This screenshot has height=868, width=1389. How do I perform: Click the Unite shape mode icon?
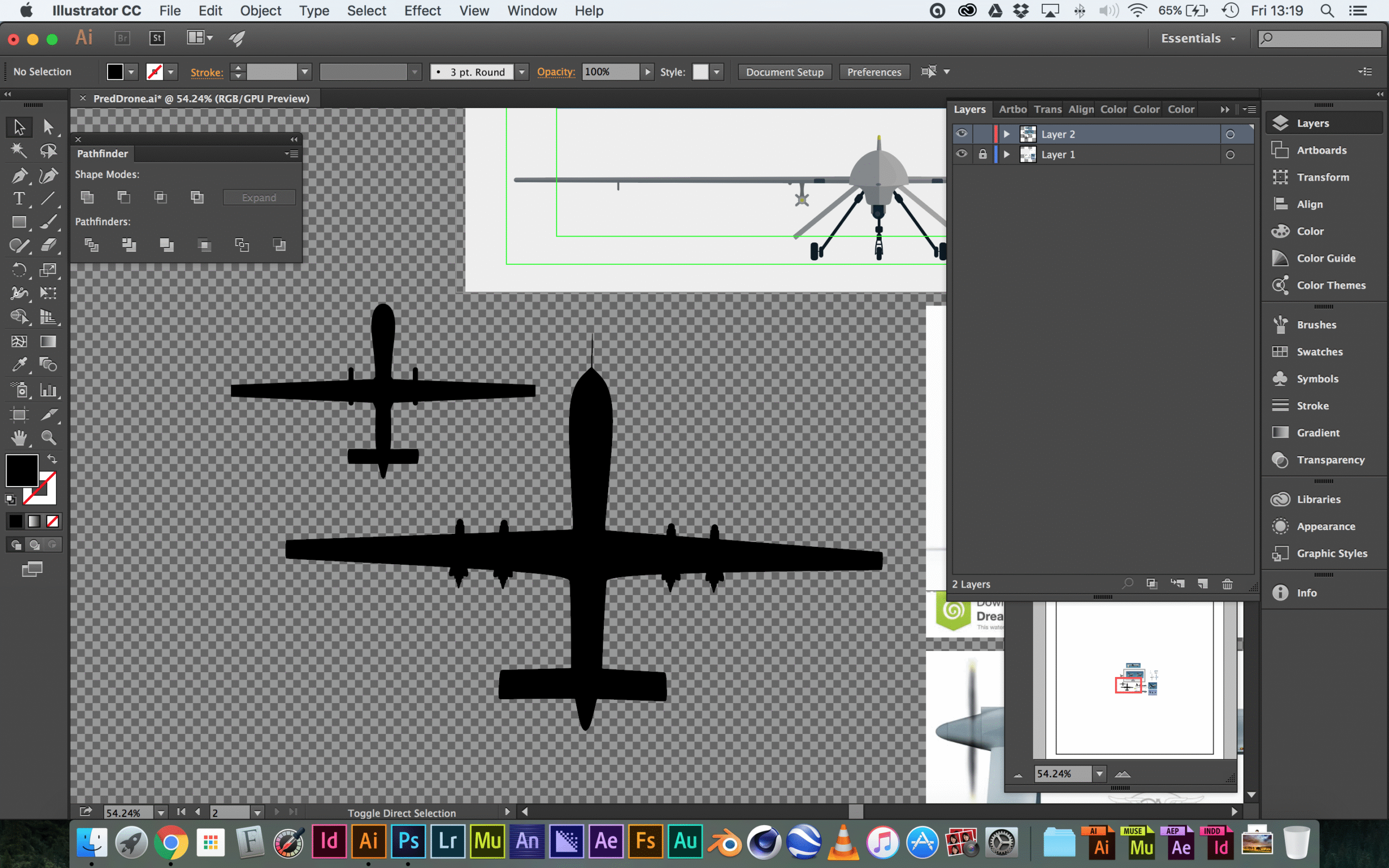[87, 197]
